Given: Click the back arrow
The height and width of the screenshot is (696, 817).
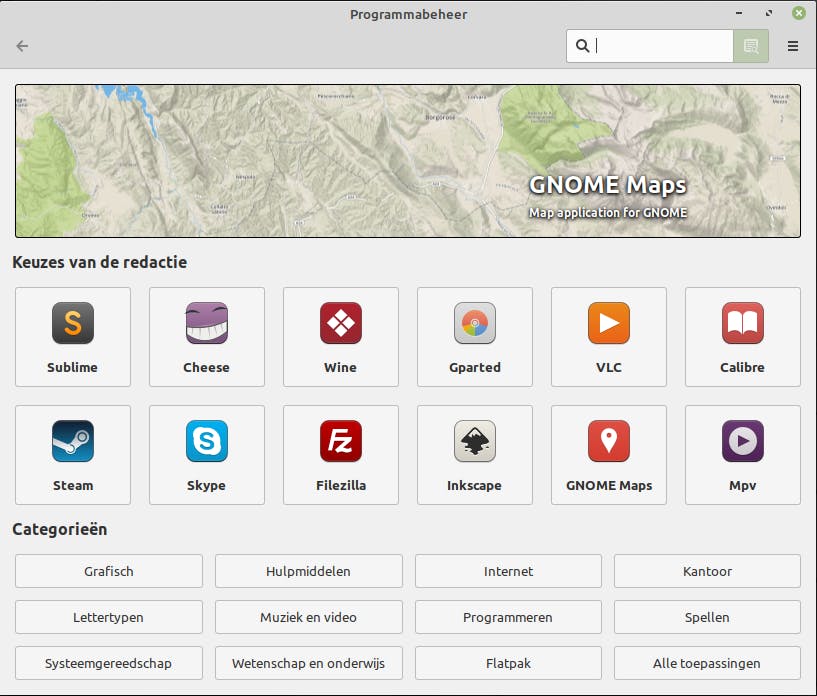Looking at the screenshot, I should coord(22,46).
